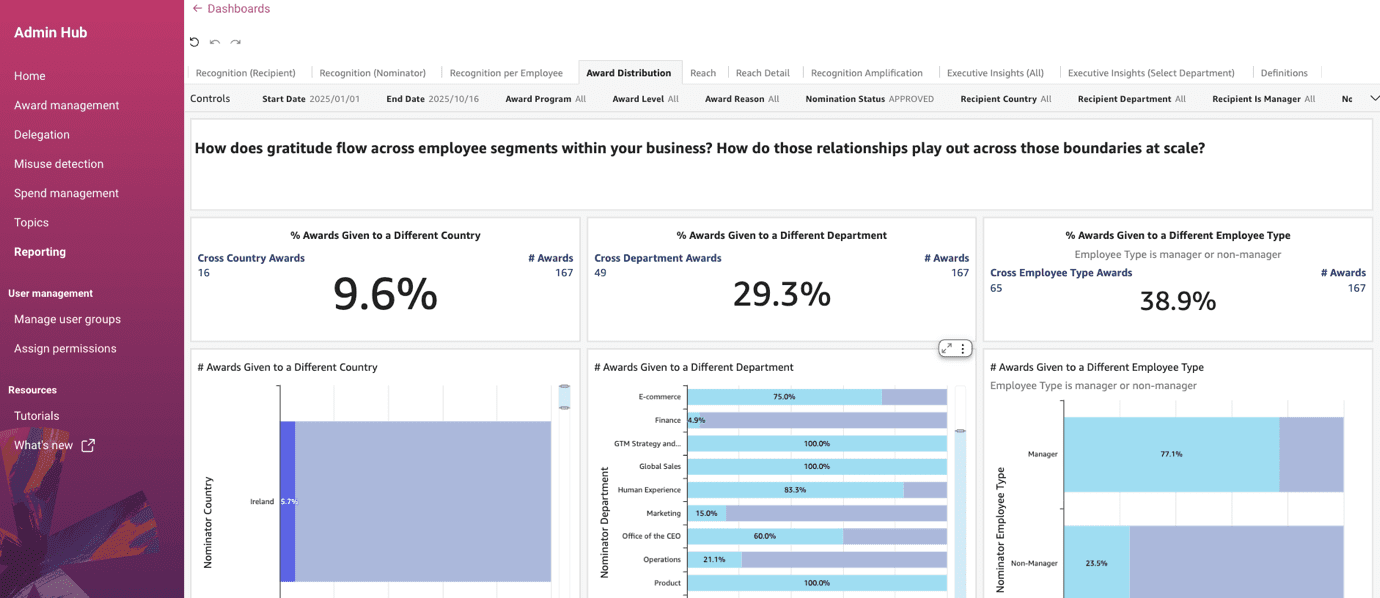Viewport: 1380px width, 598px height.
Task: Open Misuse detection page
Action: (x=59, y=164)
